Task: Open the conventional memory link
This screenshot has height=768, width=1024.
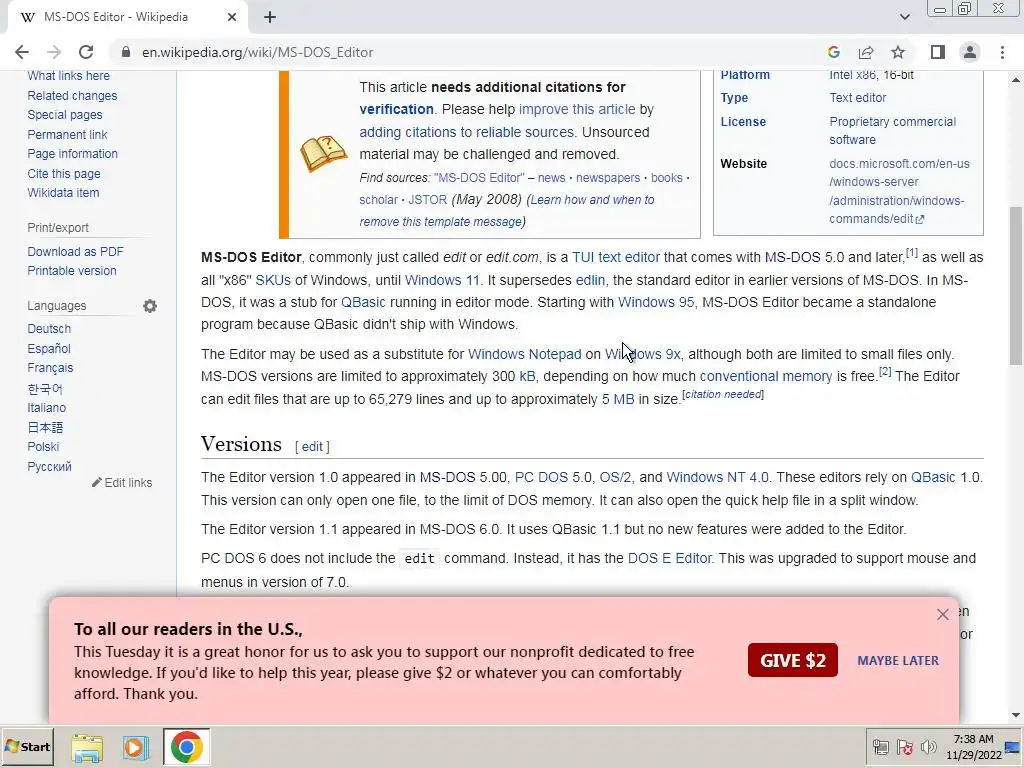Action: coord(765,376)
